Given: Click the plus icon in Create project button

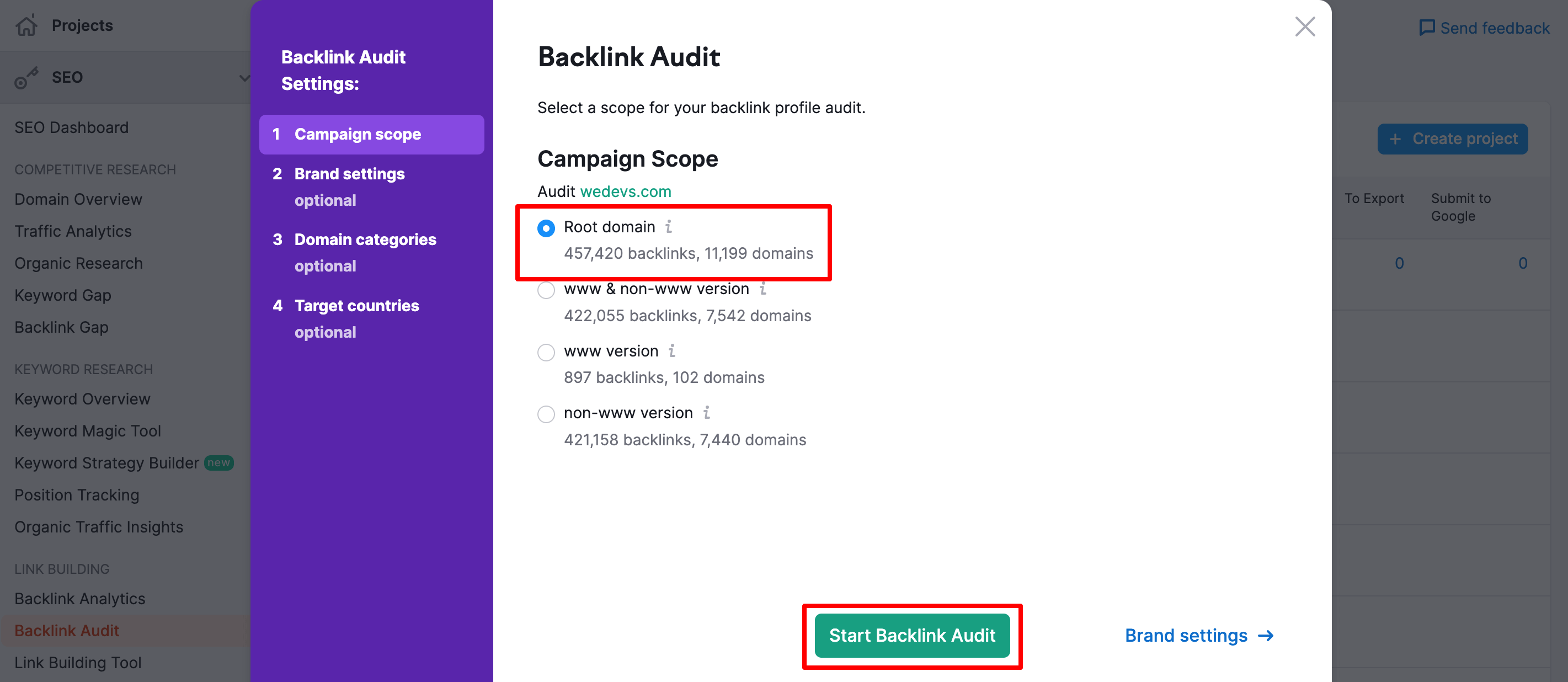Looking at the screenshot, I should point(1395,139).
